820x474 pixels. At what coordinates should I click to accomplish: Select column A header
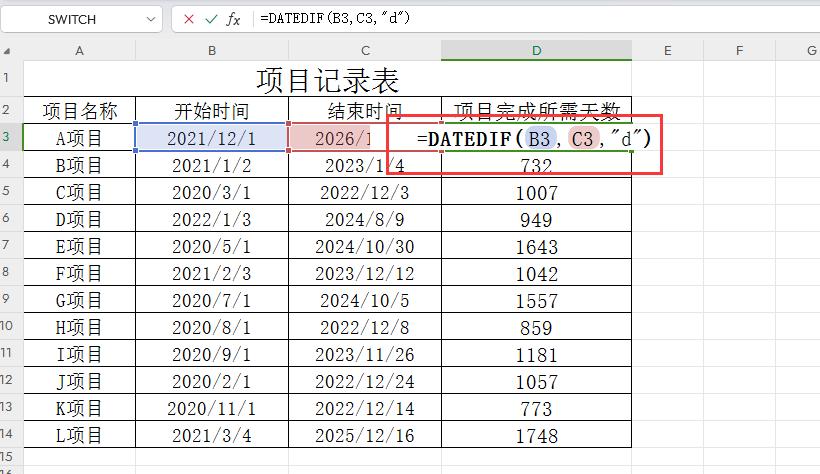coord(79,51)
